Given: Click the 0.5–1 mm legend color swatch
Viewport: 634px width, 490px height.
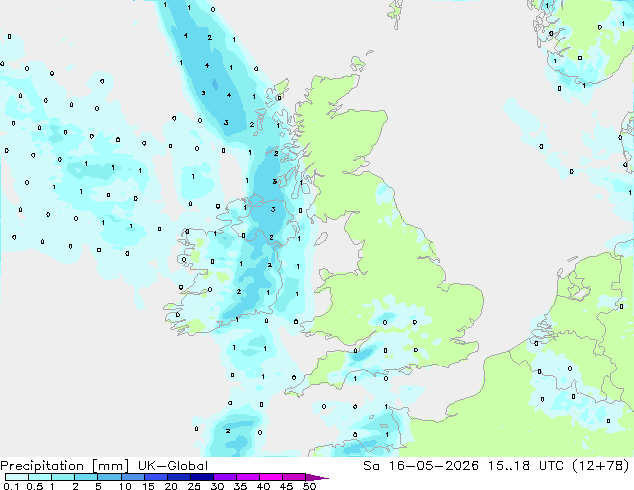Looking at the screenshot, I should pyautogui.click(x=40, y=477).
